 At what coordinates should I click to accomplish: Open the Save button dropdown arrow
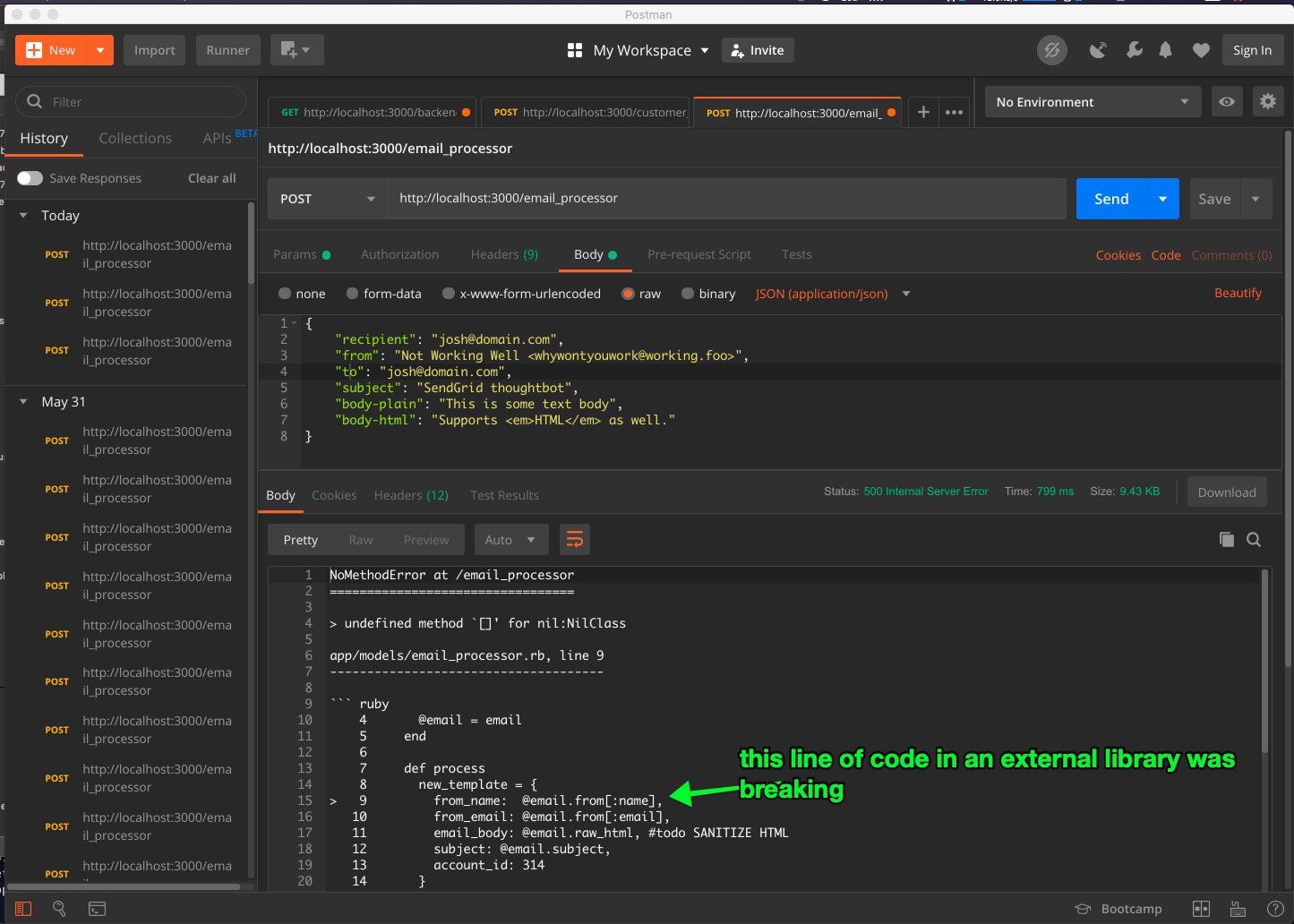(1255, 199)
